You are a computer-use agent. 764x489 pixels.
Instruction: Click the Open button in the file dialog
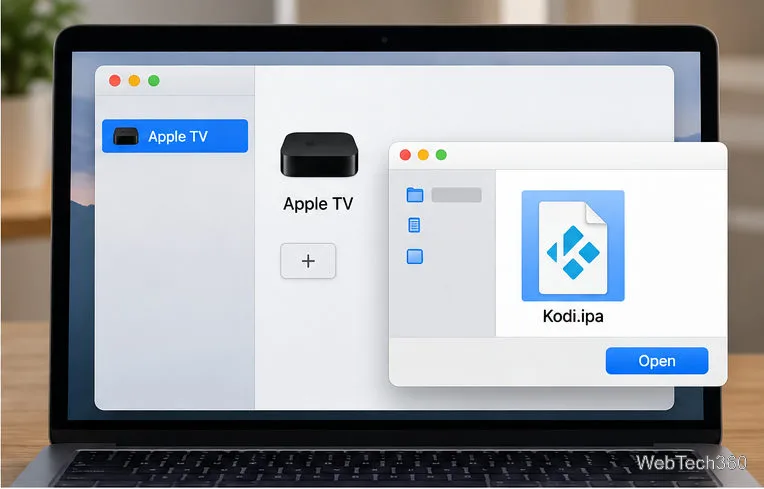[657, 361]
